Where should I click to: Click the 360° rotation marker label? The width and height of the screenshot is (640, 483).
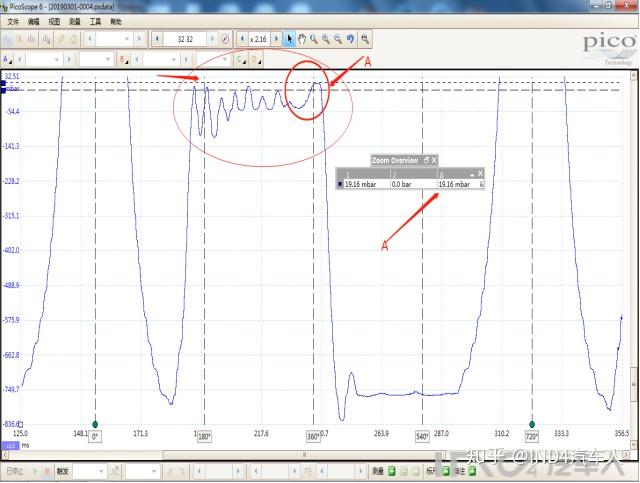point(313,437)
